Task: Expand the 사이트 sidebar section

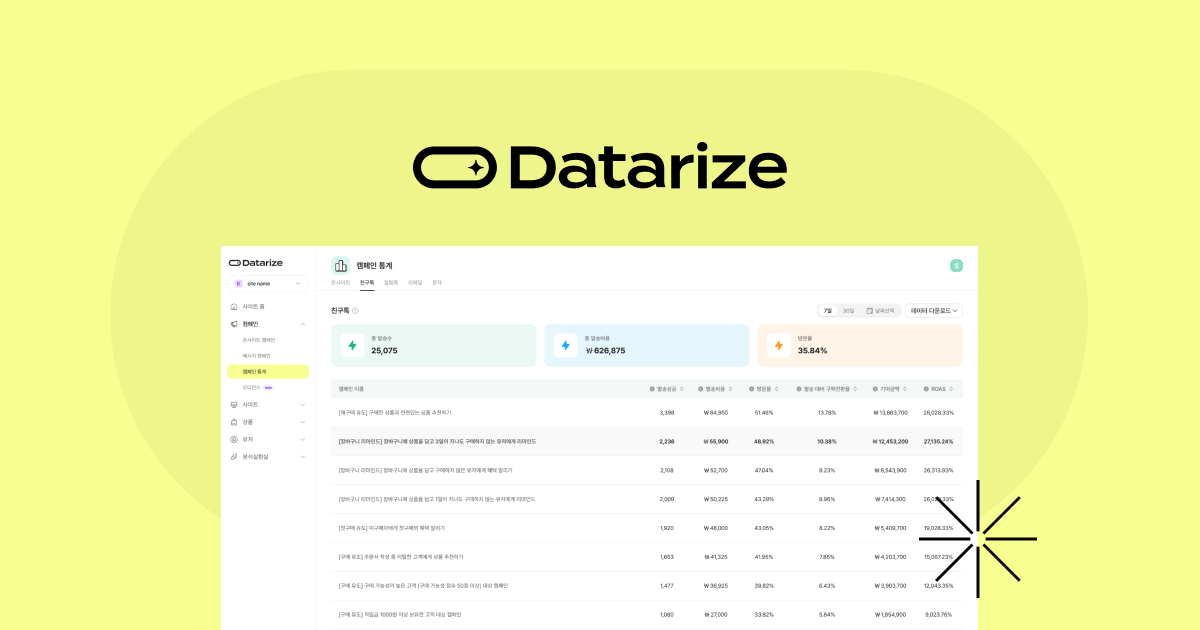Action: [x=303, y=404]
